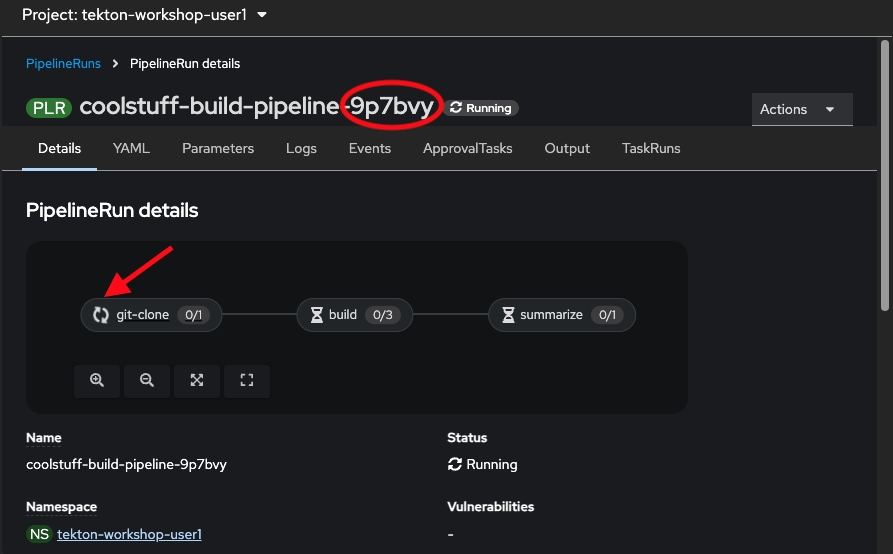Click the fit to screen icon

(197, 380)
